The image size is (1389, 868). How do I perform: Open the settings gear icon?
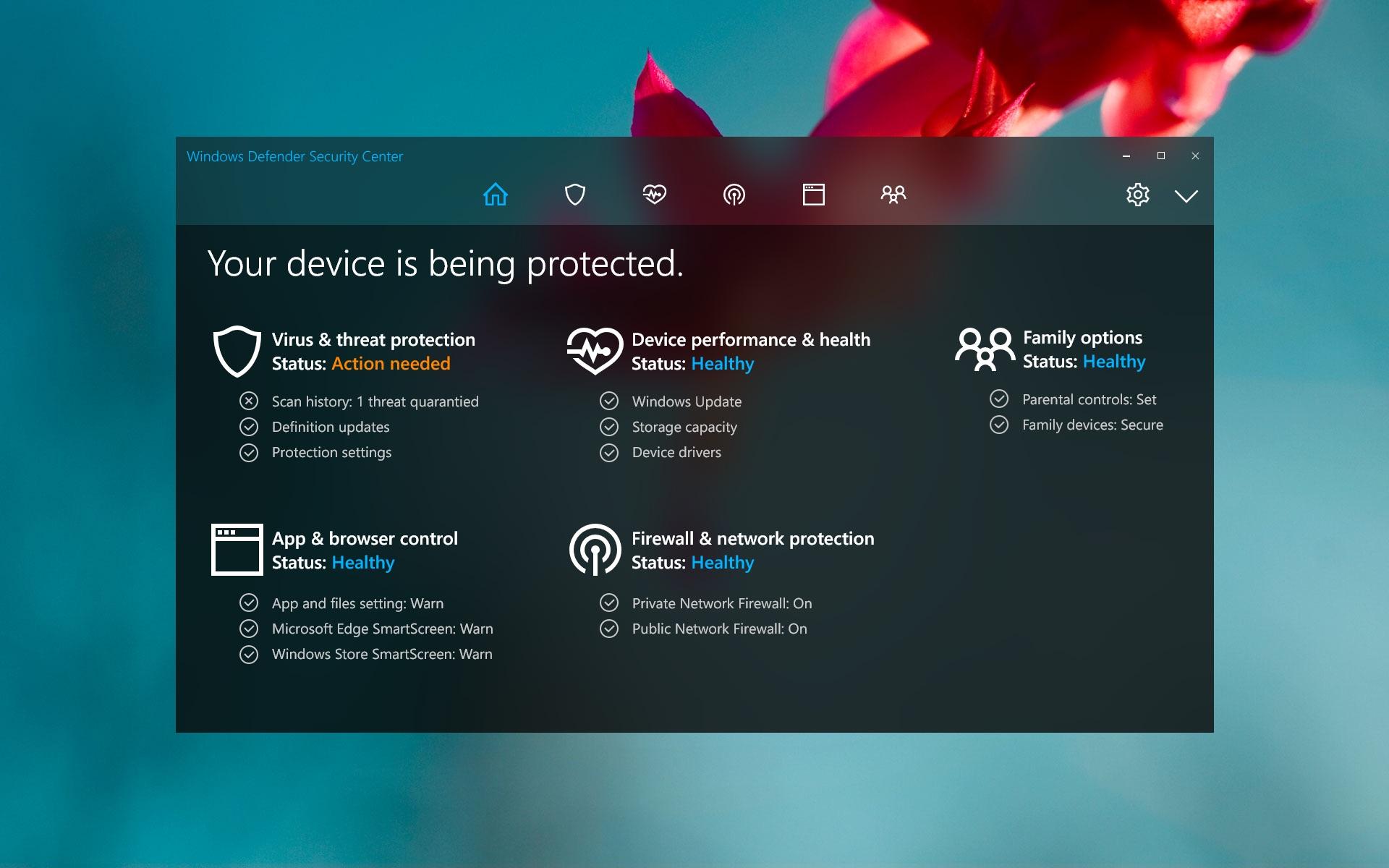tap(1137, 195)
